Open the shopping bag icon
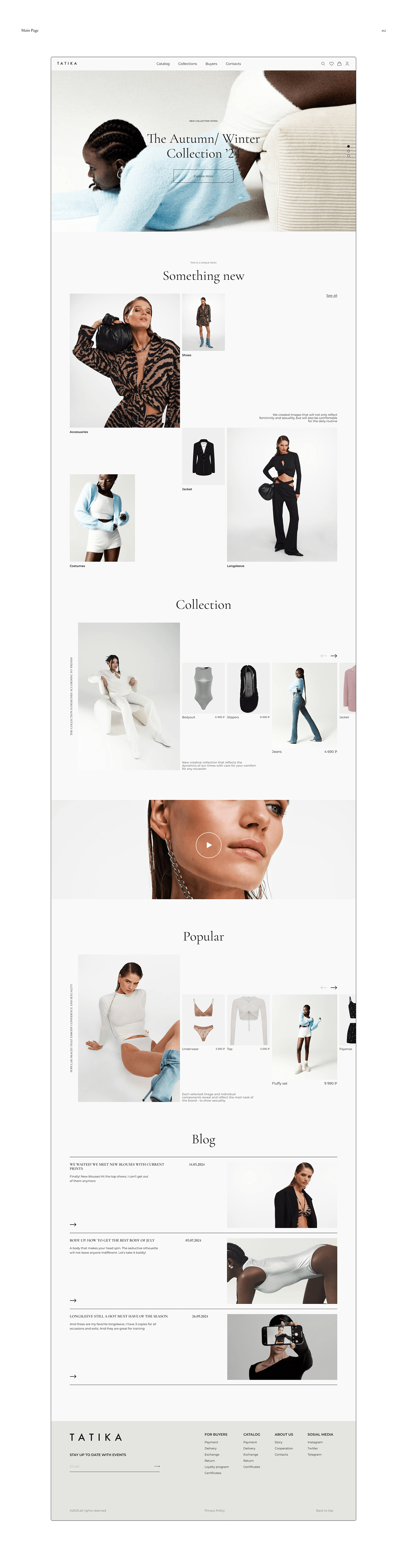407x1568 pixels. coord(340,63)
